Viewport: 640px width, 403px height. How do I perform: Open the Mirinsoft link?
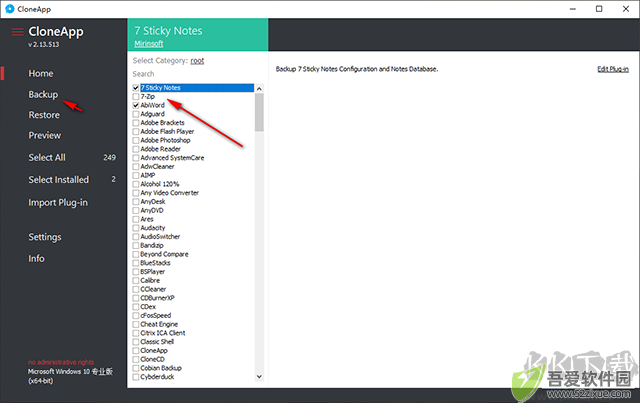point(149,44)
